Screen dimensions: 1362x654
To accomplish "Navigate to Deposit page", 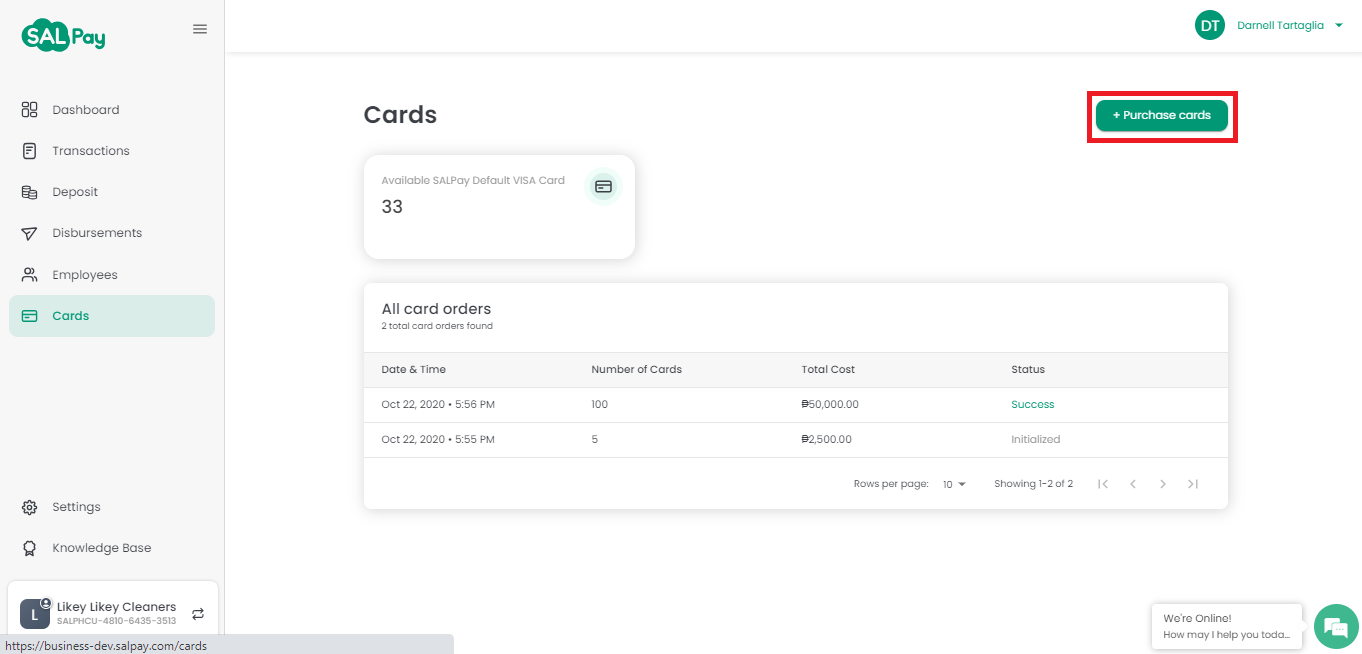I will pos(112,192).
